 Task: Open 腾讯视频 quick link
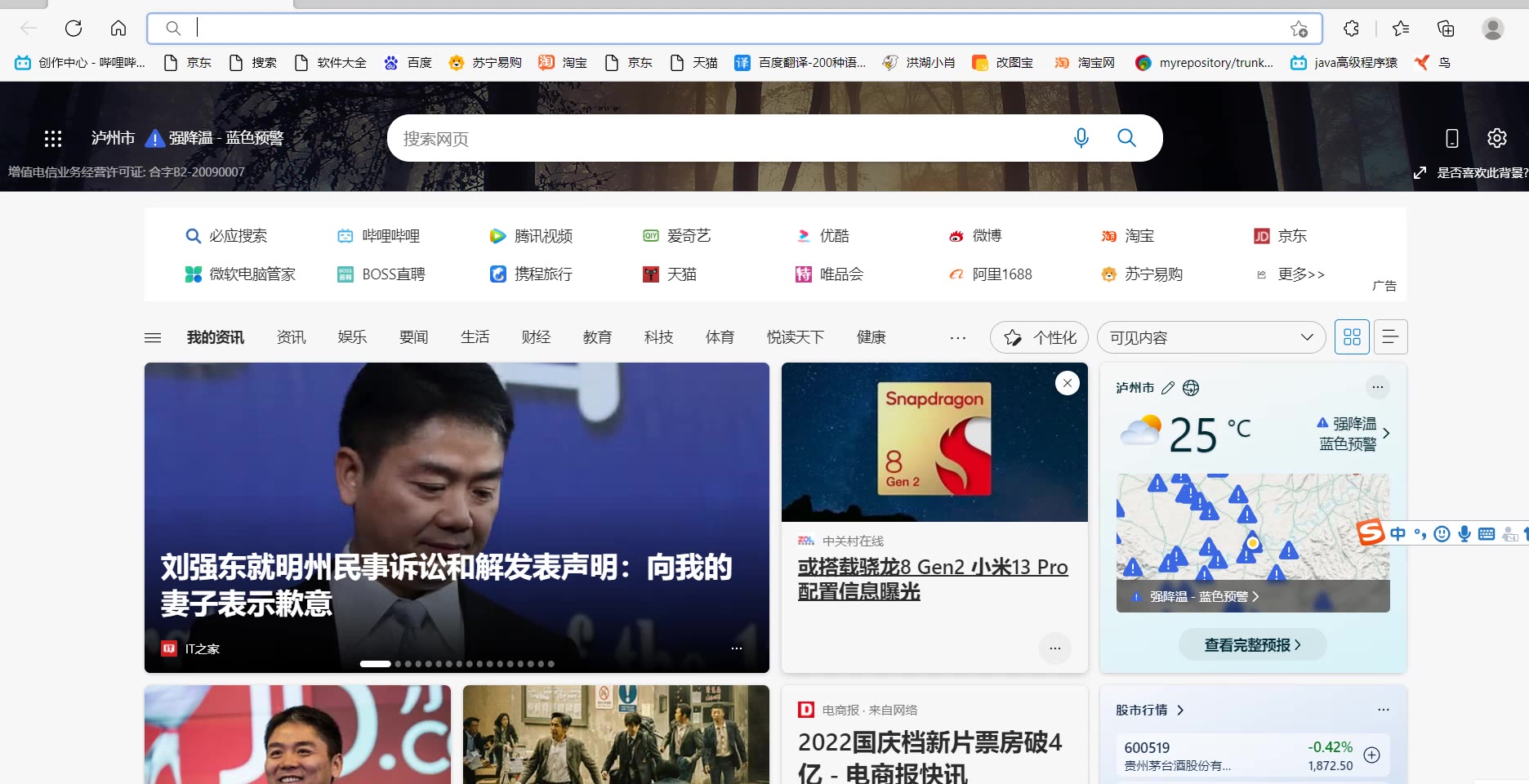coord(531,236)
